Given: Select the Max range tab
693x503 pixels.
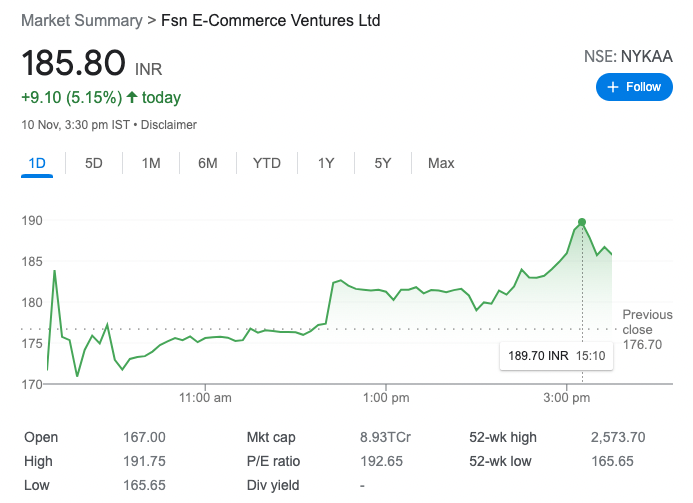Looking at the screenshot, I should pos(441,164).
